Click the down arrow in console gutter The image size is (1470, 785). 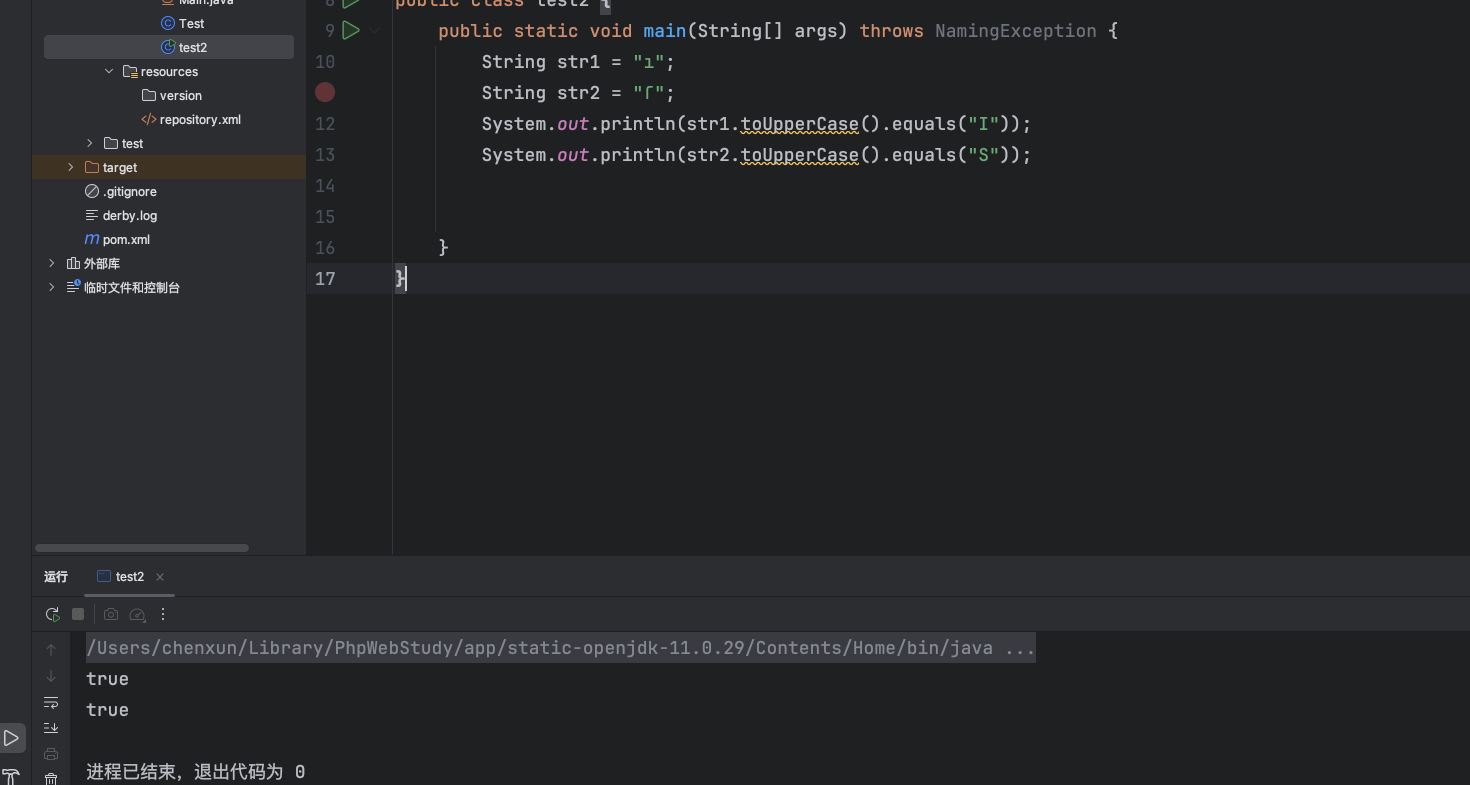tap(51, 676)
